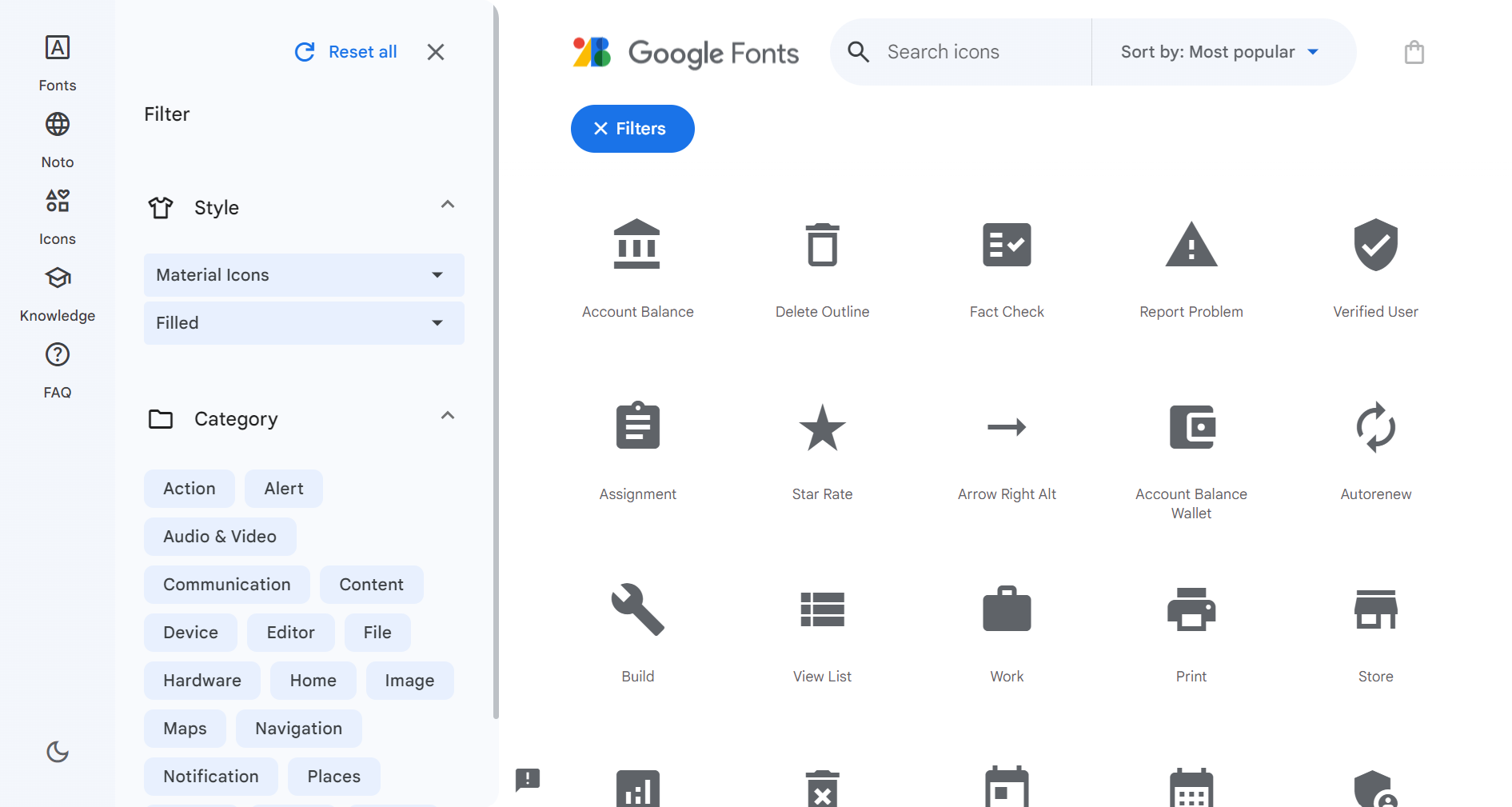
Task: Click Reset all filters
Action: [346, 52]
